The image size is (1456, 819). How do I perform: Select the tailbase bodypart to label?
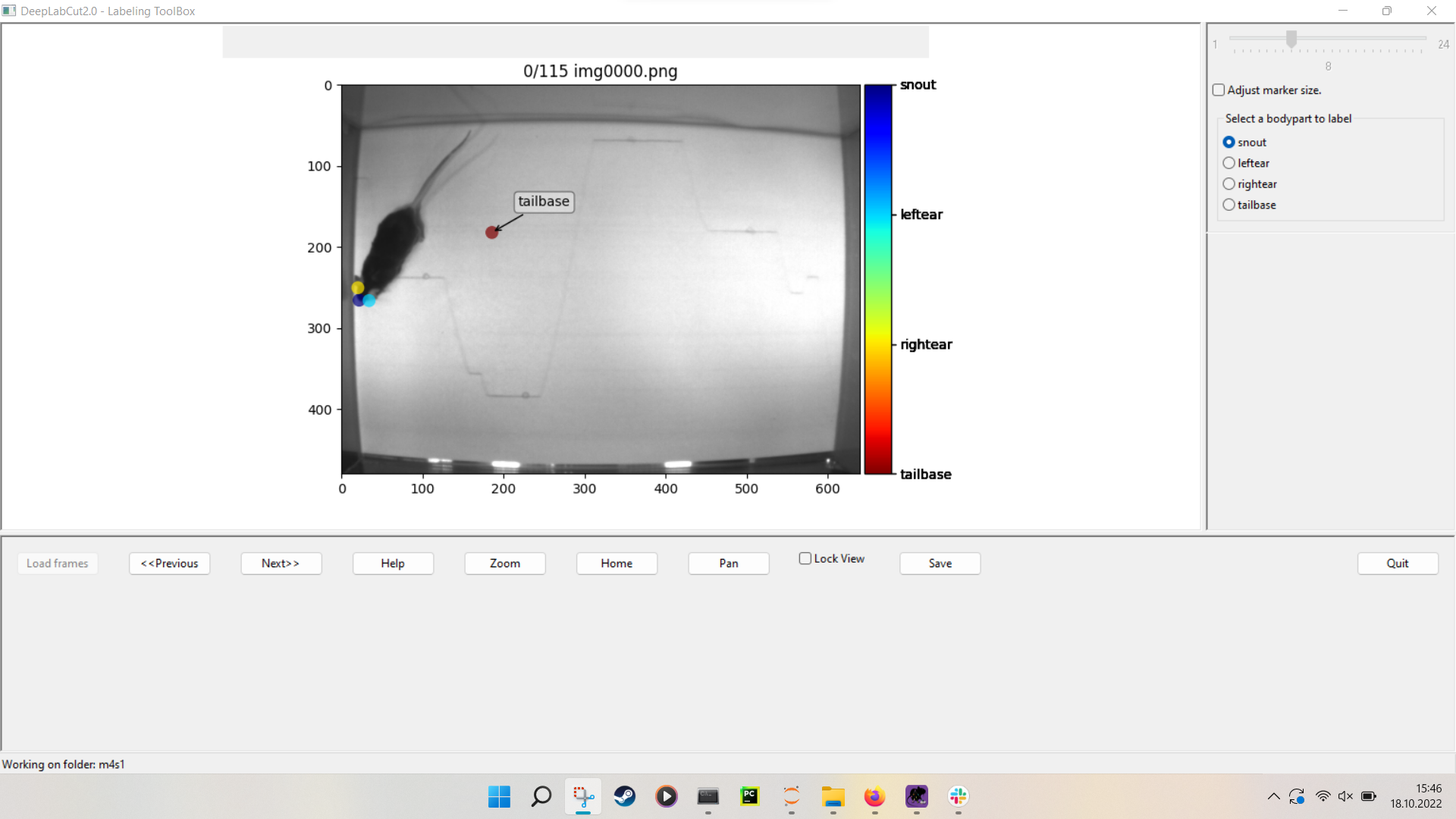[x=1229, y=205]
